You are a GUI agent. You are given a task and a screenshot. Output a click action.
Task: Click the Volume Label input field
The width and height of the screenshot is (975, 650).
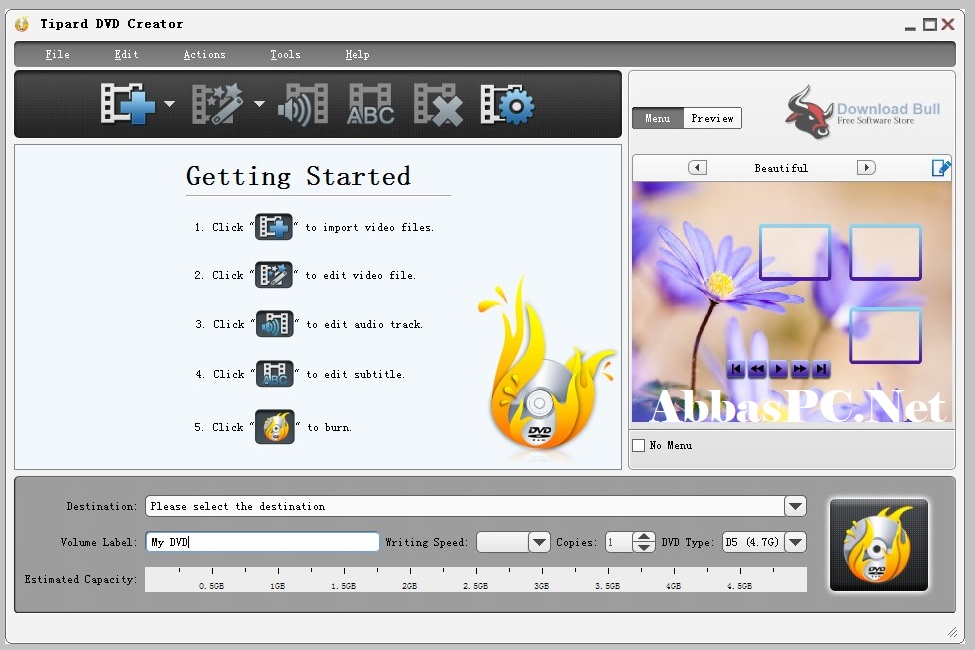(x=262, y=542)
